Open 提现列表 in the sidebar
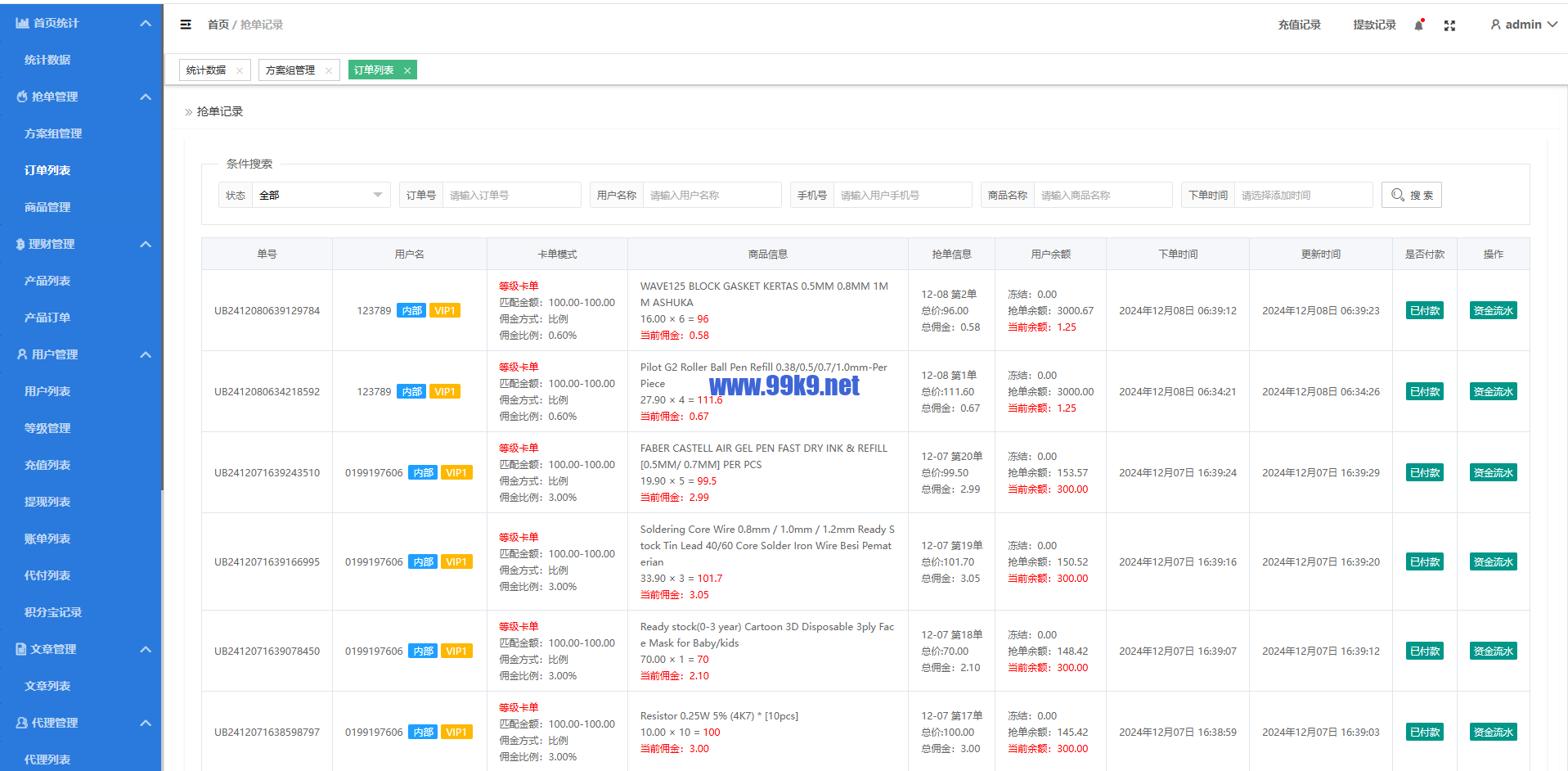 pyautogui.click(x=47, y=502)
